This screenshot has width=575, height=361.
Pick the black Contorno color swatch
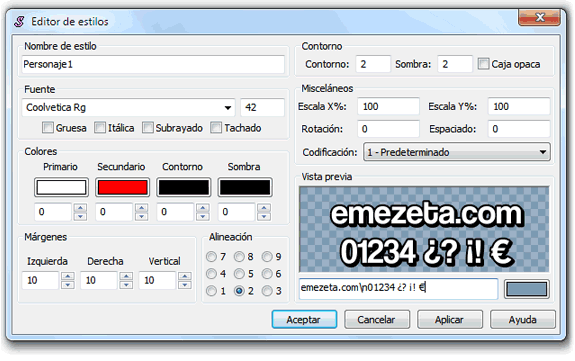[x=184, y=187]
